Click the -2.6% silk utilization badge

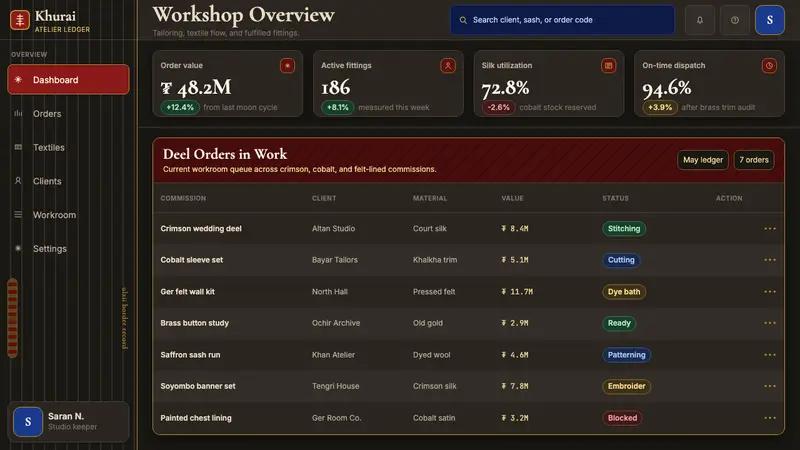click(498, 107)
